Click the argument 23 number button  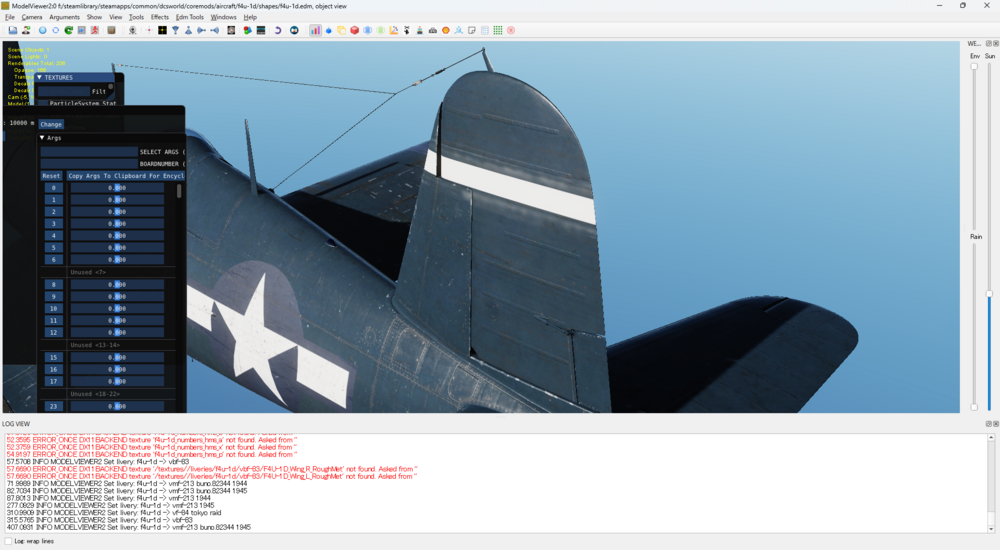pyautogui.click(x=54, y=406)
